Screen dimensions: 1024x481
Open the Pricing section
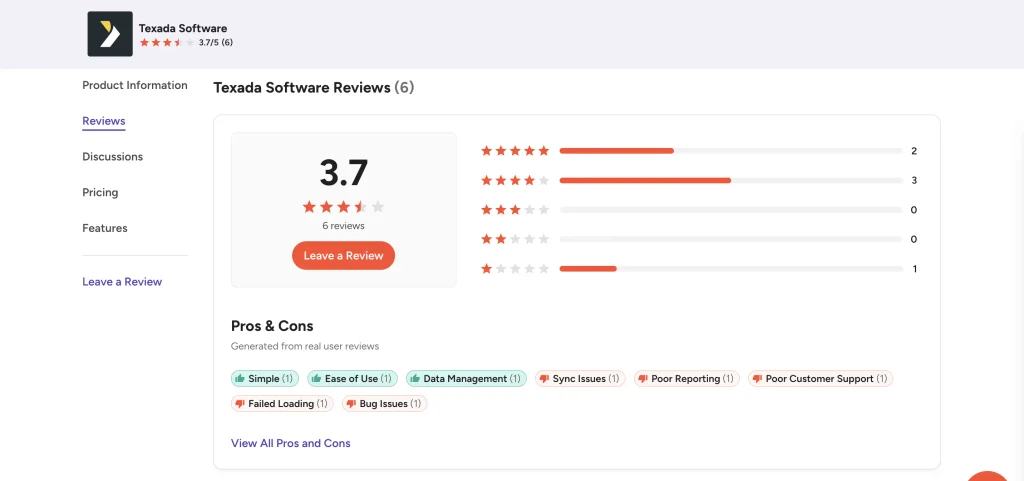coord(100,193)
